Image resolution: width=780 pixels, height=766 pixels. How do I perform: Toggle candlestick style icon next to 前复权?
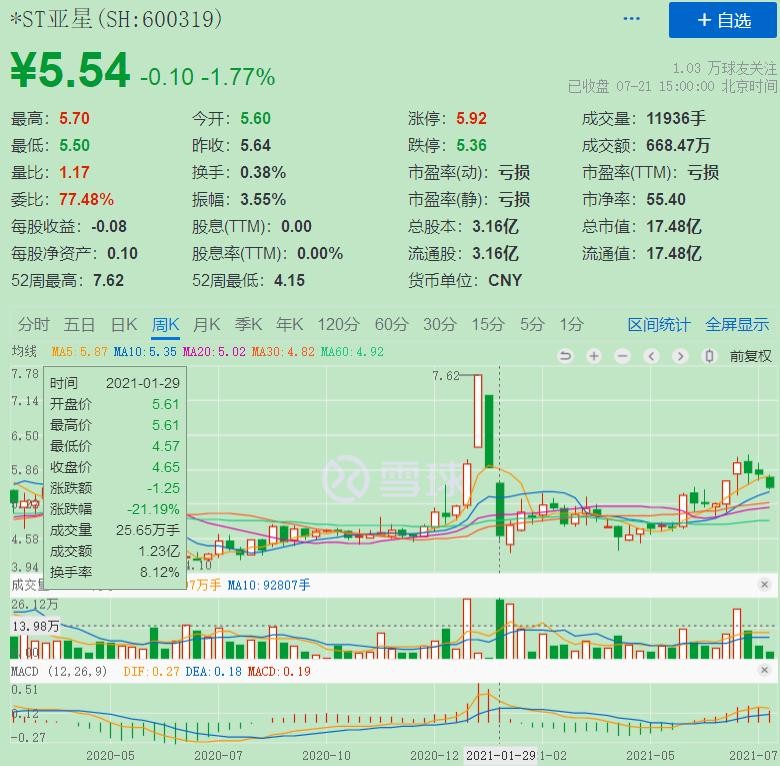tap(709, 356)
